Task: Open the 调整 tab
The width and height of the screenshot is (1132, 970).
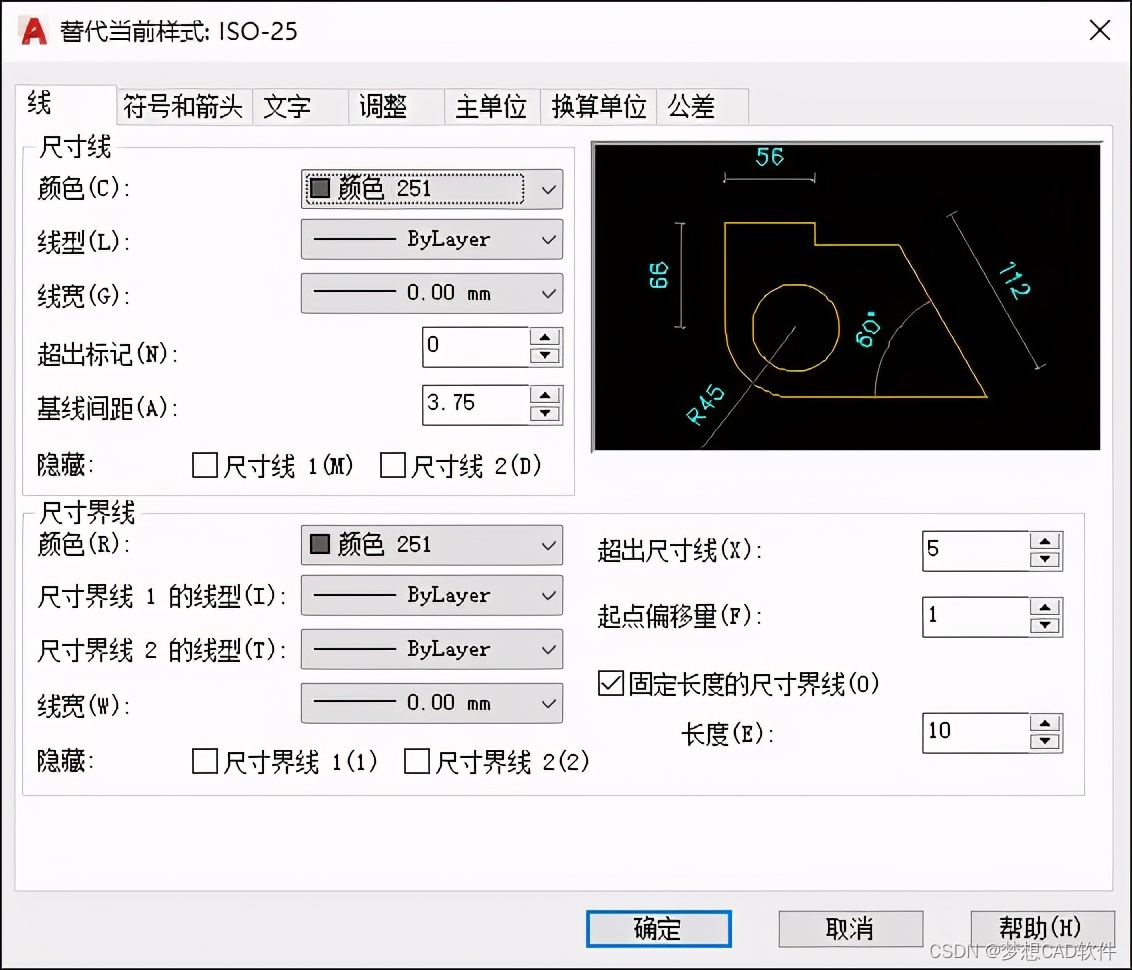Action: (x=396, y=107)
